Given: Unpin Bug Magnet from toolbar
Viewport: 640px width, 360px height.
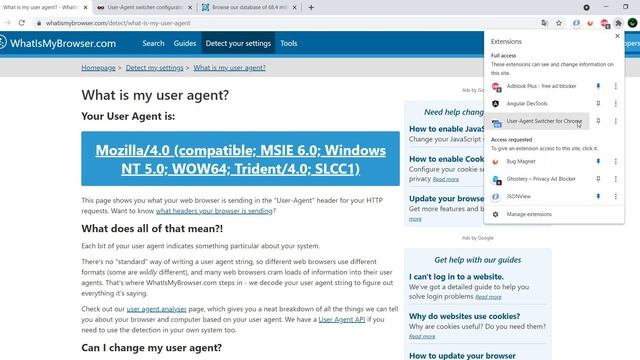Looking at the screenshot, I should pyautogui.click(x=598, y=162).
